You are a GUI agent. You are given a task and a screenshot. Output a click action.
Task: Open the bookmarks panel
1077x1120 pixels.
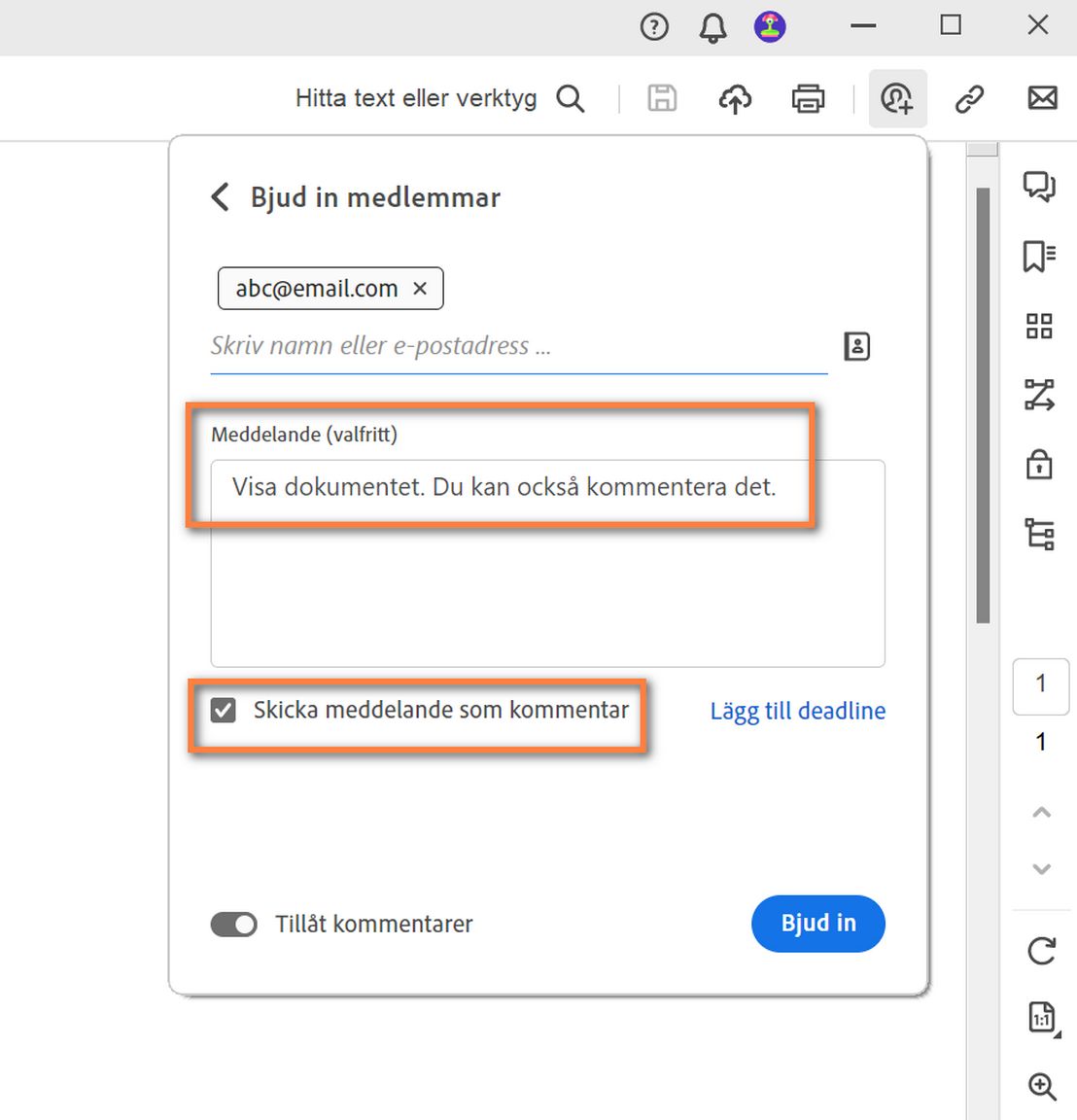coord(1039,257)
